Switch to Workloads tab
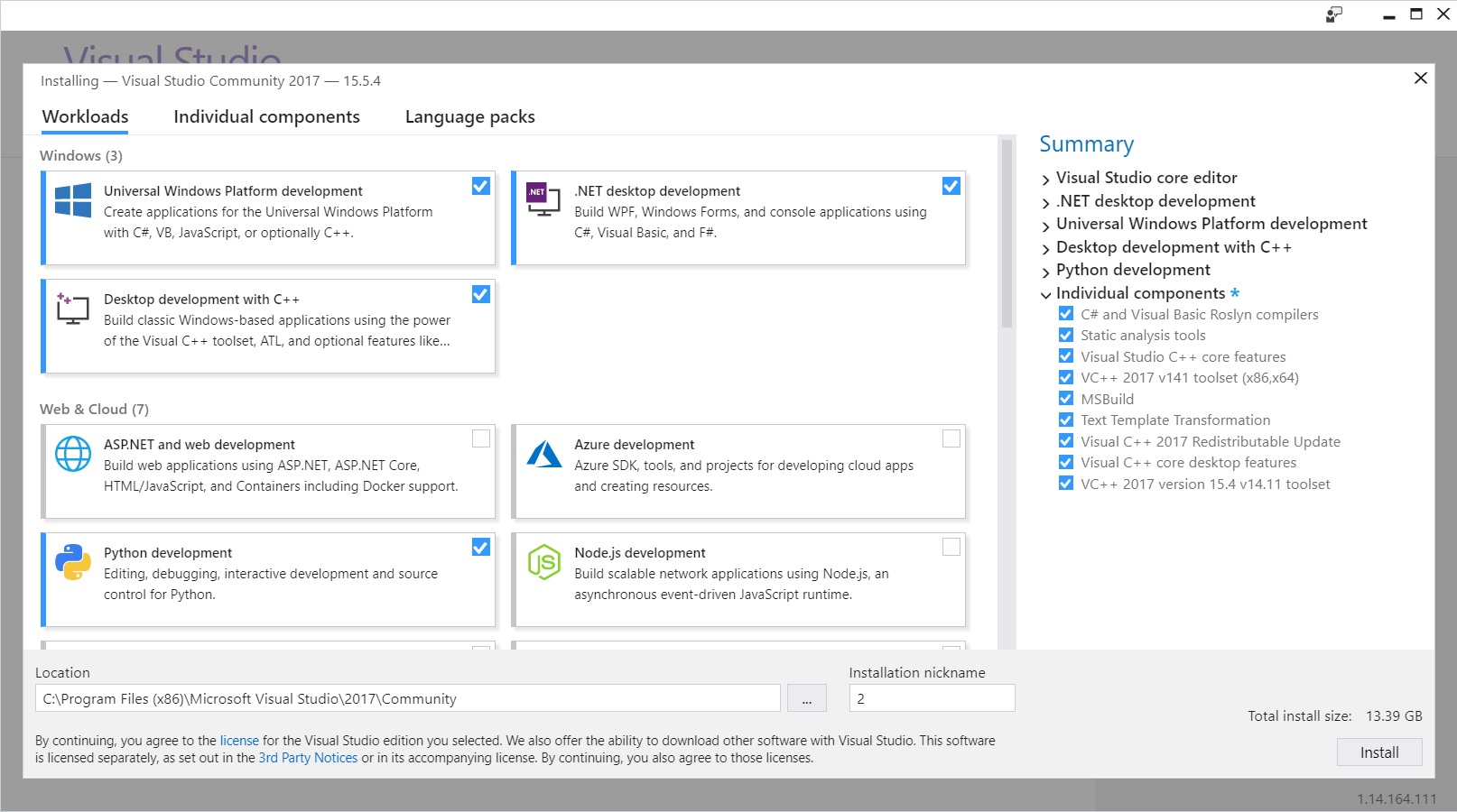The width and height of the screenshot is (1457, 812). click(x=85, y=116)
